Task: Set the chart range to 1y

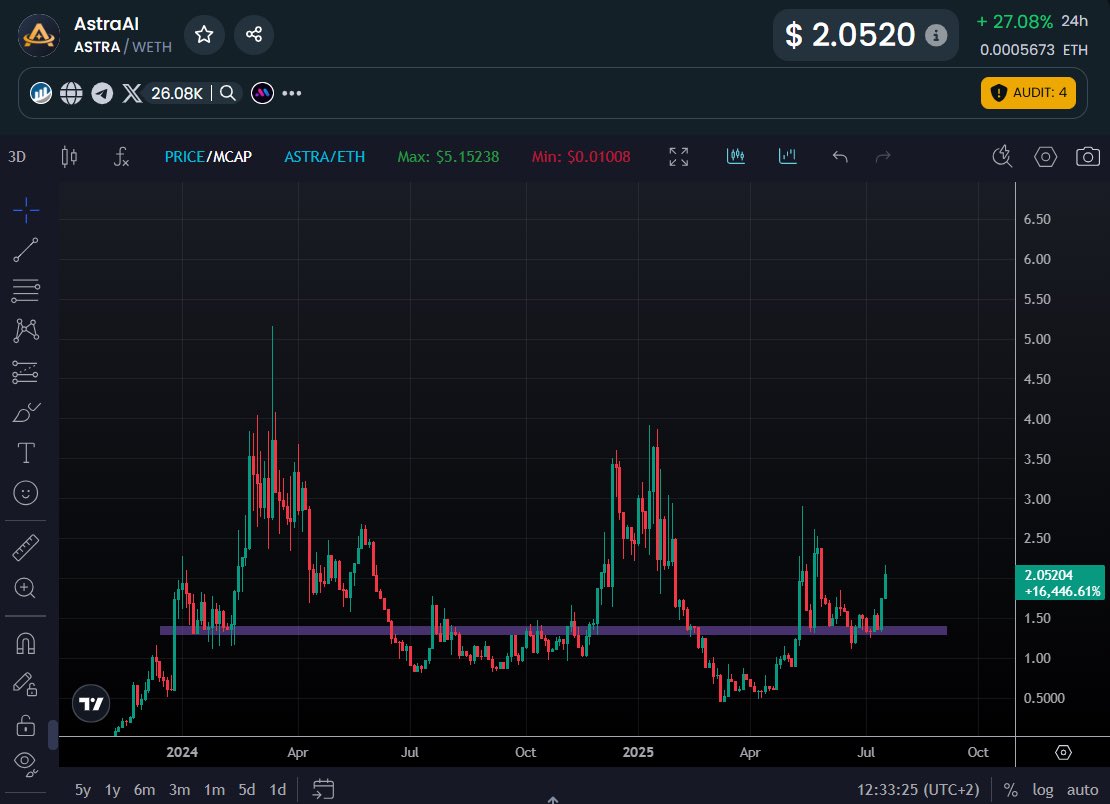Action: [x=113, y=790]
